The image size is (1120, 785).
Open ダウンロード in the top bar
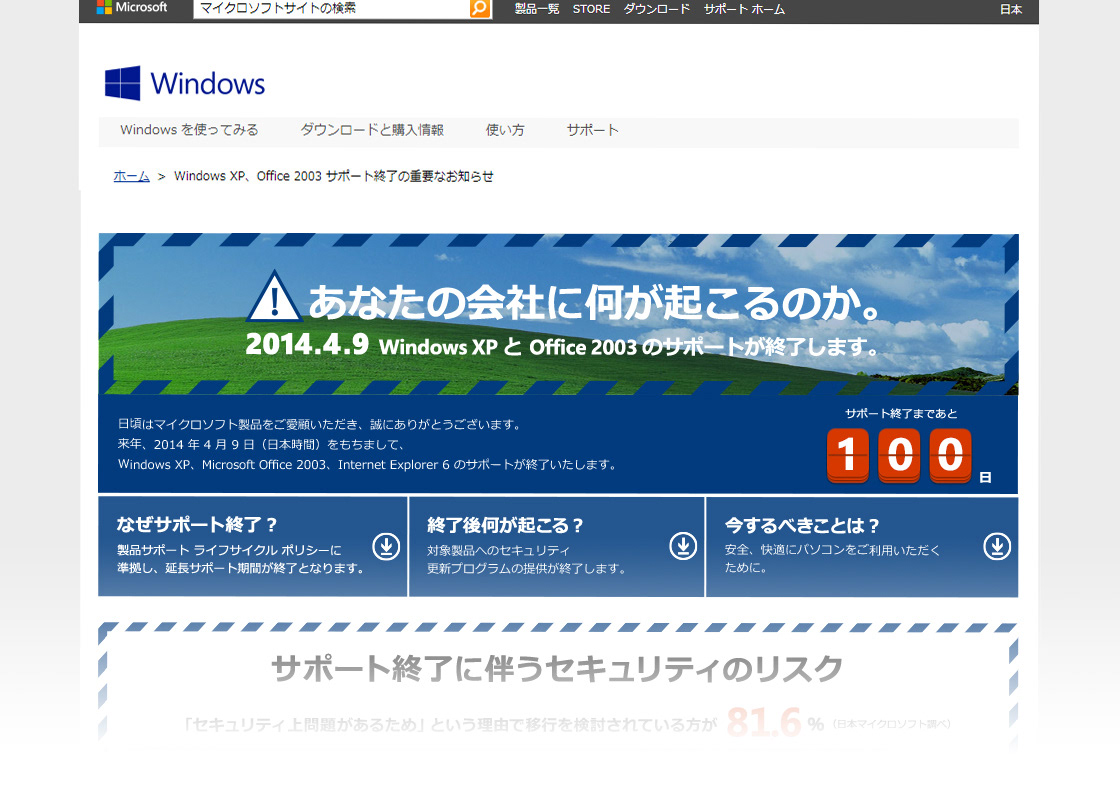656,9
